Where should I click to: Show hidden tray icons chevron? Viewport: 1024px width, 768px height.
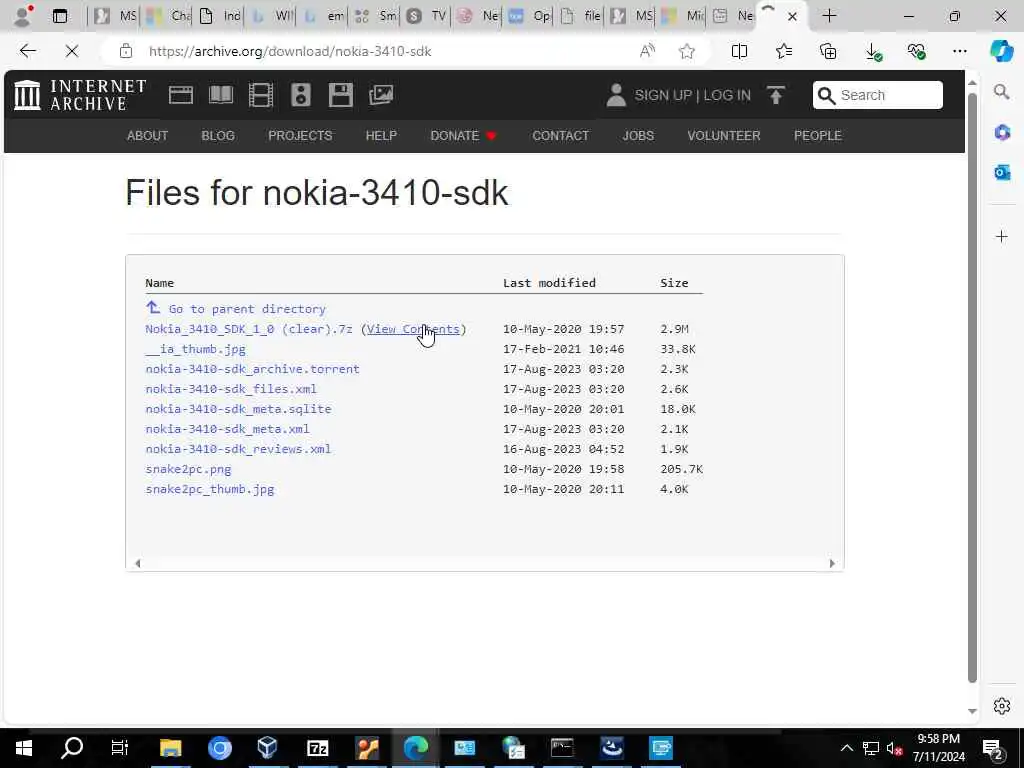click(846, 748)
